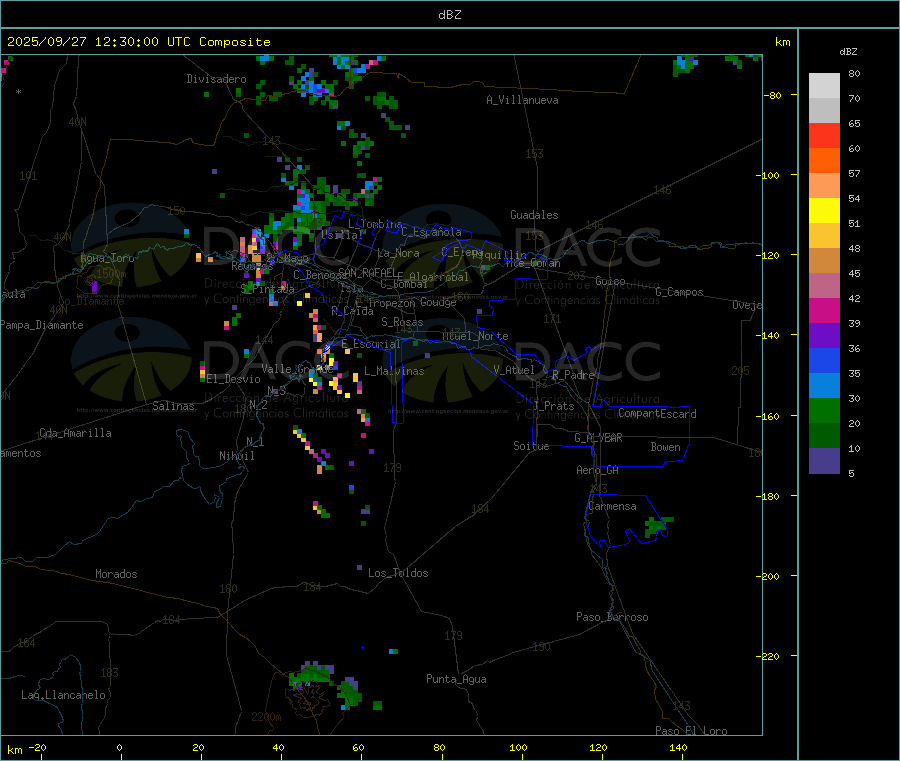Click the S_Rosas map label
900x761 pixels.
pos(402,323)
